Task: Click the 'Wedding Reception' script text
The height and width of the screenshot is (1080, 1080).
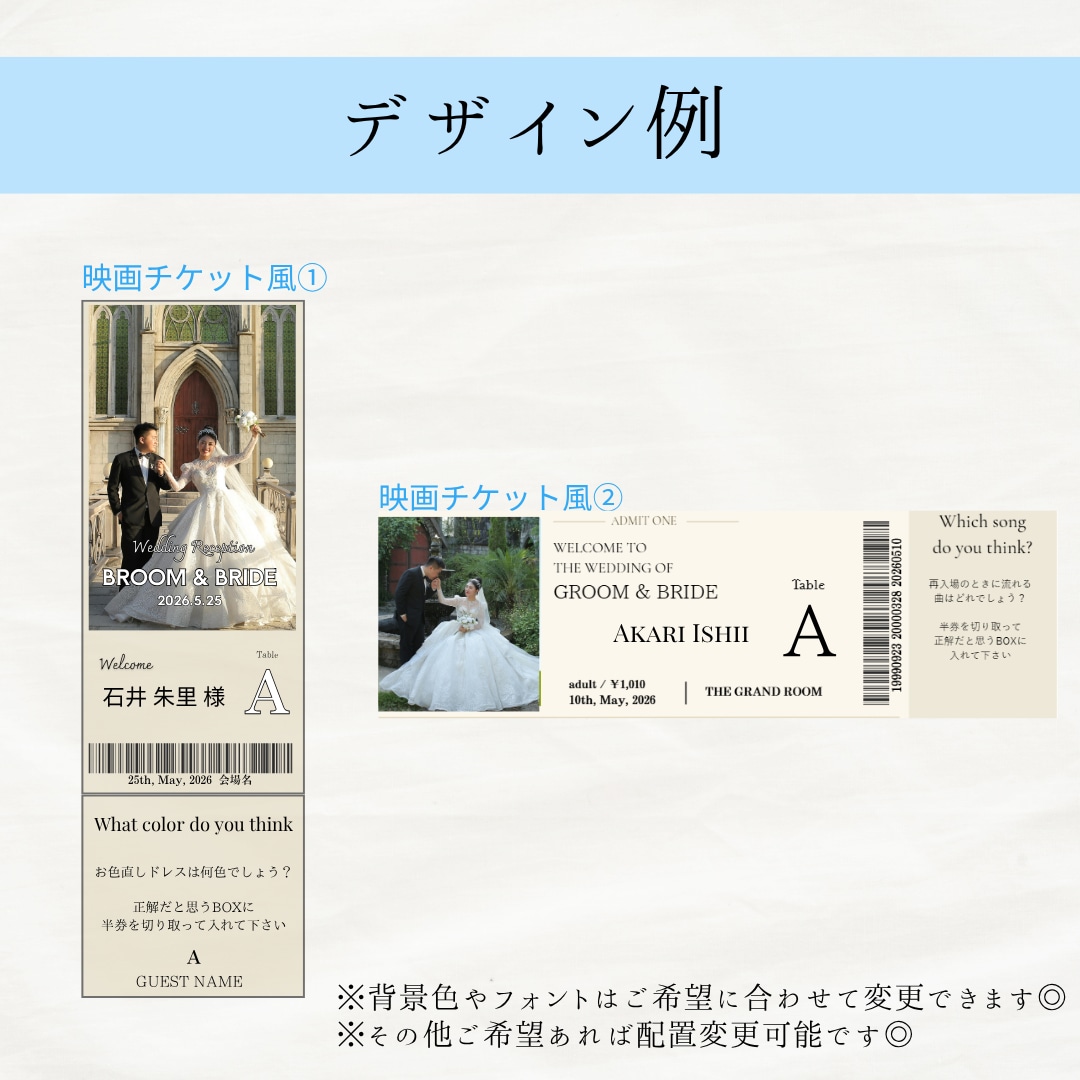Action: [x=193, y=548]
